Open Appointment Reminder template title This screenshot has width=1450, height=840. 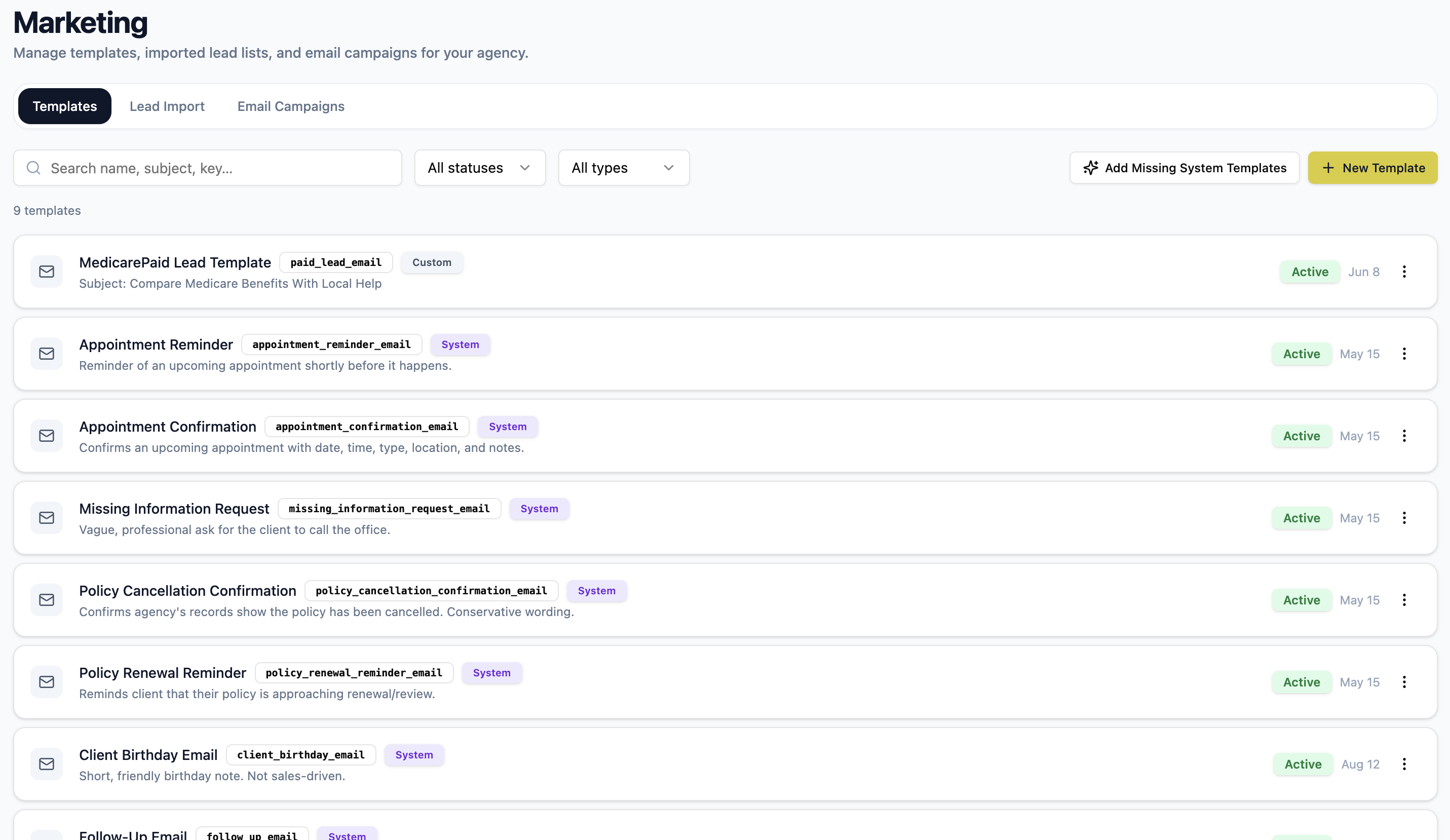click(x=156, y=345)
